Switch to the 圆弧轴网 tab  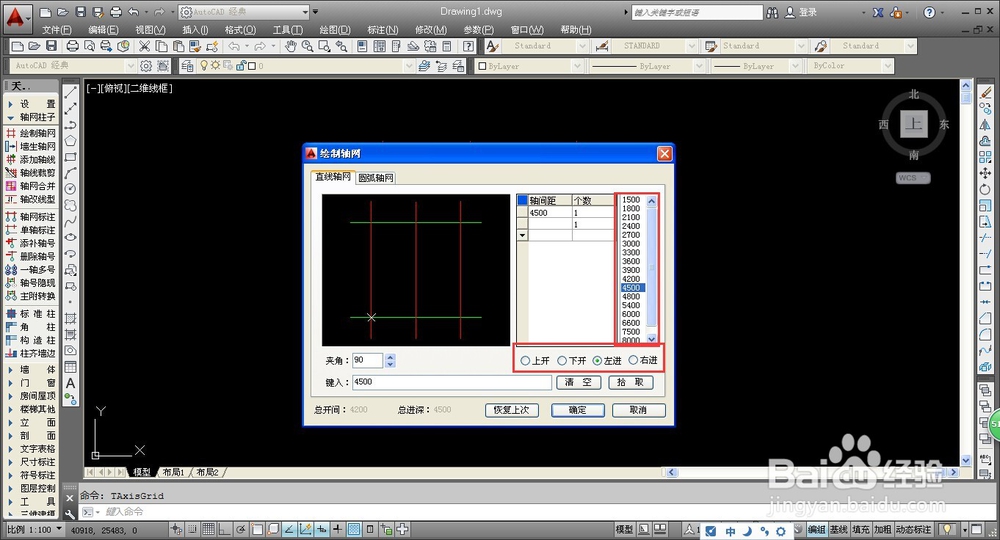pos(376,178)
